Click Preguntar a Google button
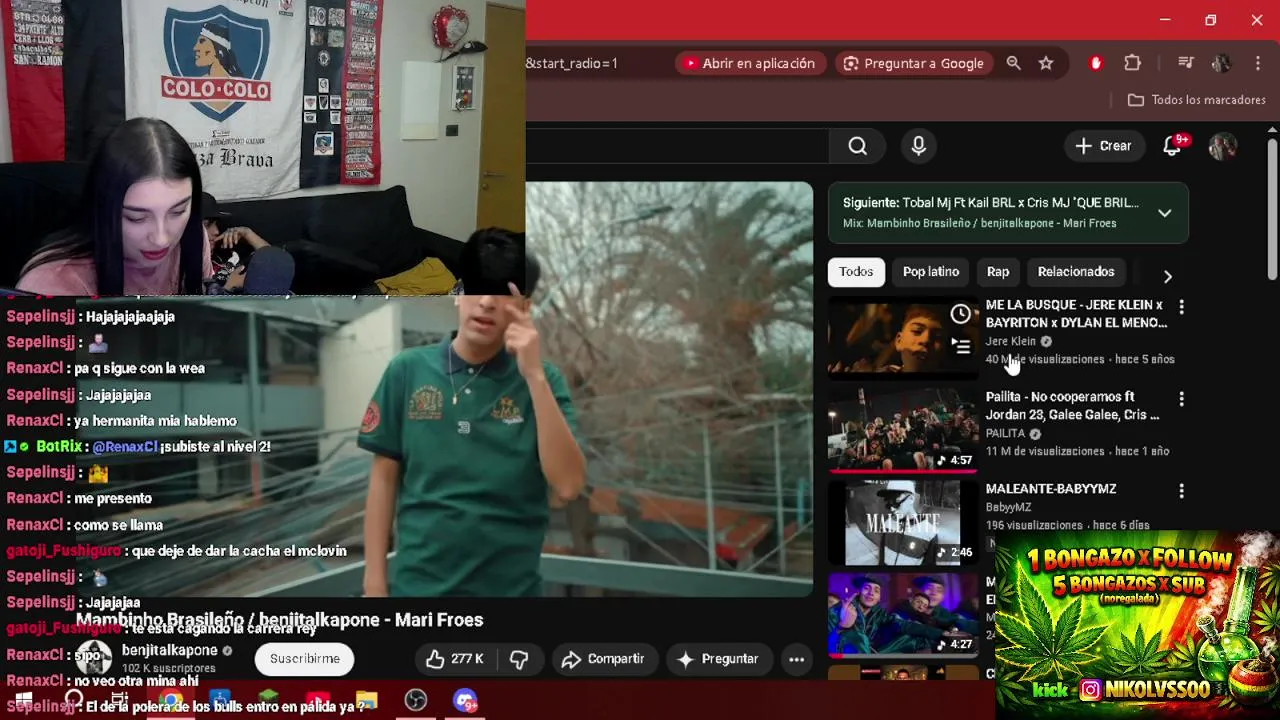The image size is (1280, 720). tap(914, 63)
